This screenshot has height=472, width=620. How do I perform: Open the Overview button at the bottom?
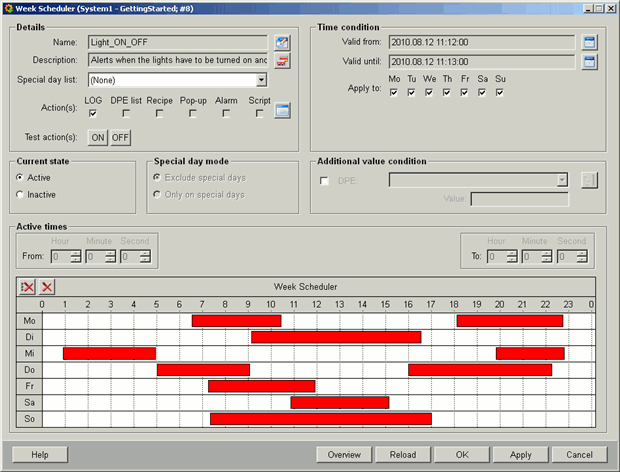[x=344, y=454]
